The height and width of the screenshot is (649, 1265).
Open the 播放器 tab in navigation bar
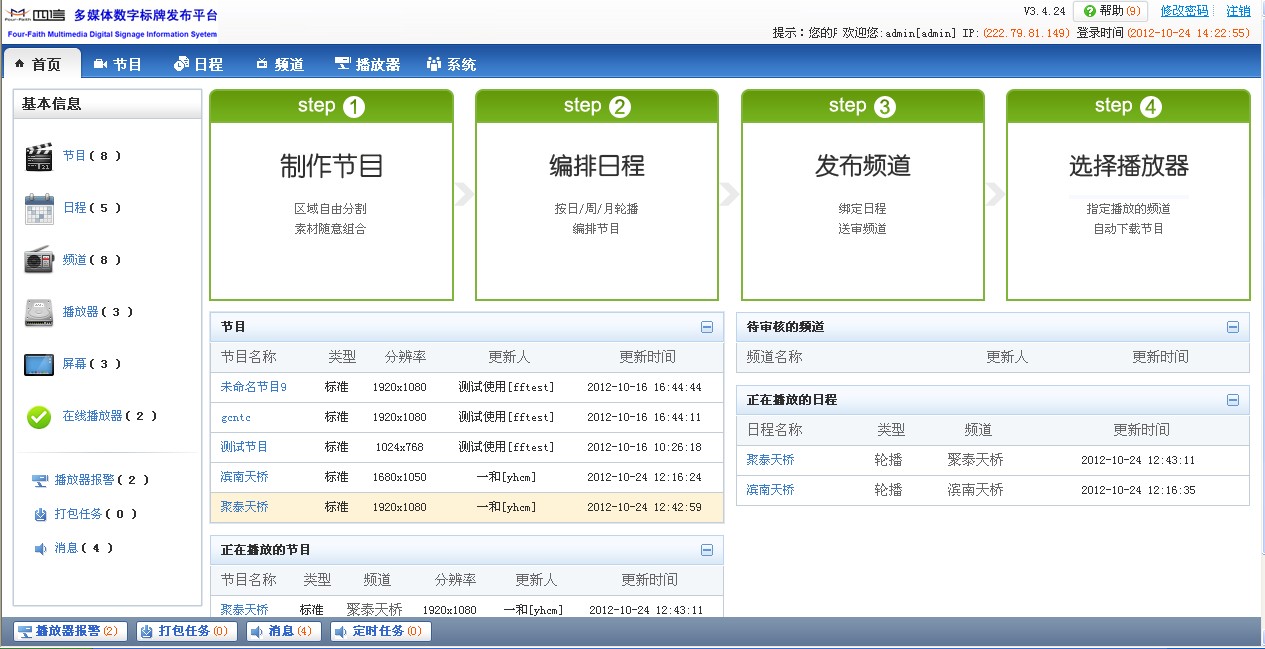[x=367, y=64]
